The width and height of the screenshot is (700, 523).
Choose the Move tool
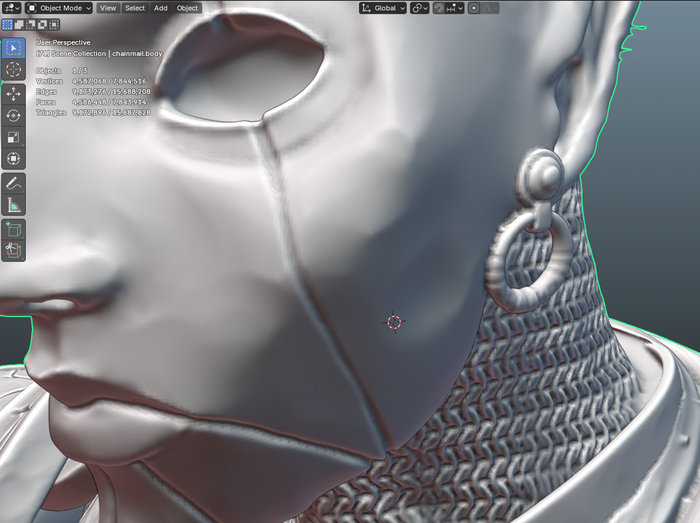[14, 93]
